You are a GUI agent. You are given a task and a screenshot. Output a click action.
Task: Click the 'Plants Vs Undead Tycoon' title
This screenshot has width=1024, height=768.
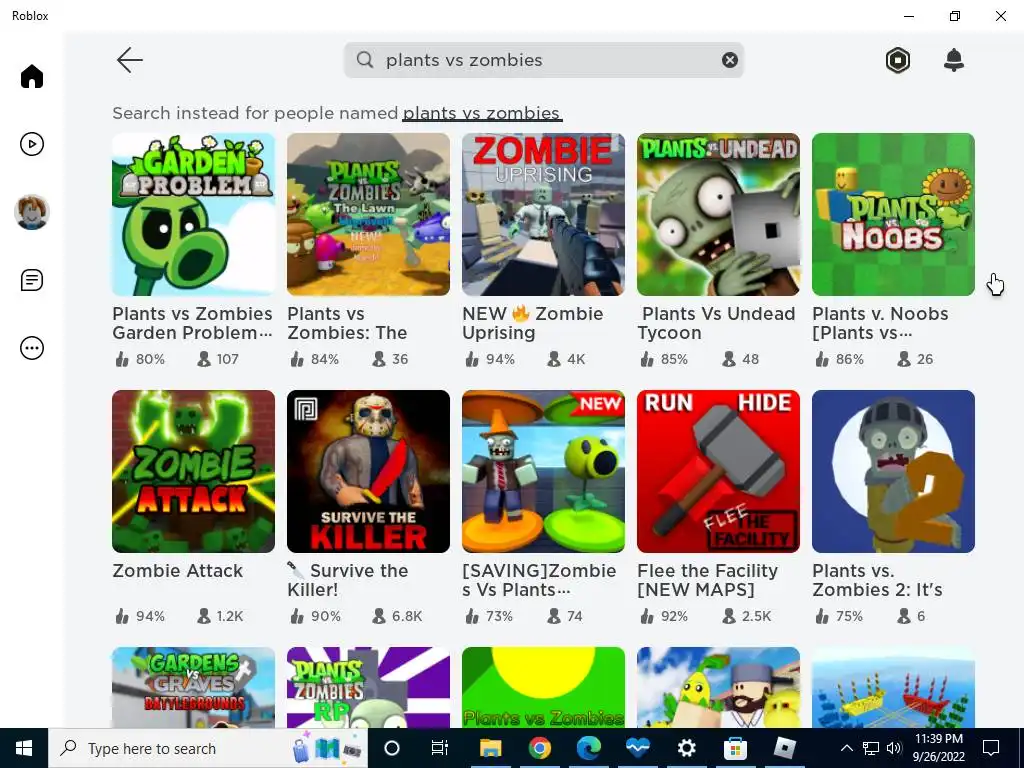pos(716,323)
